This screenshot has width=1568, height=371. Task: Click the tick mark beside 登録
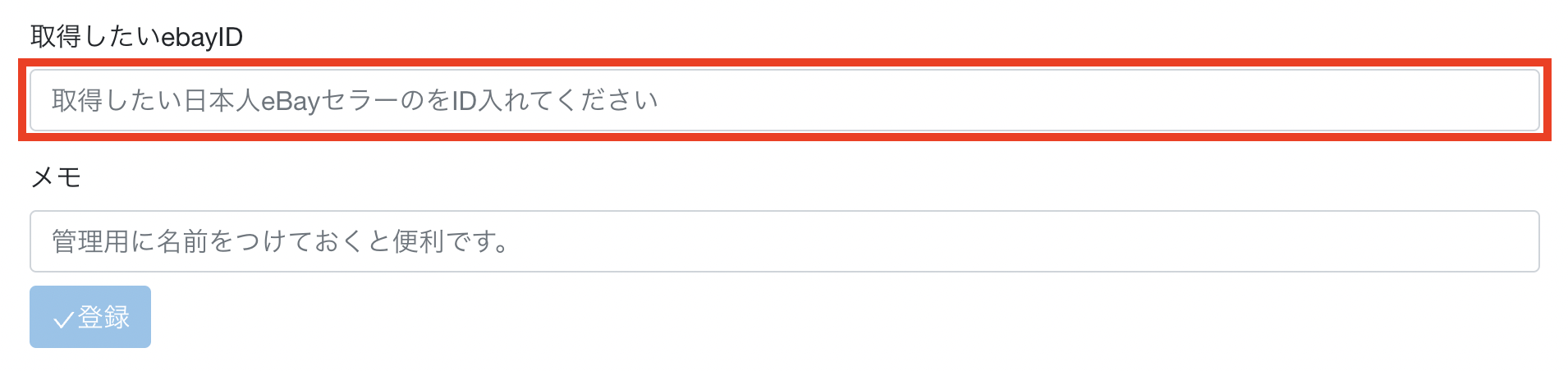click(63, 319)
